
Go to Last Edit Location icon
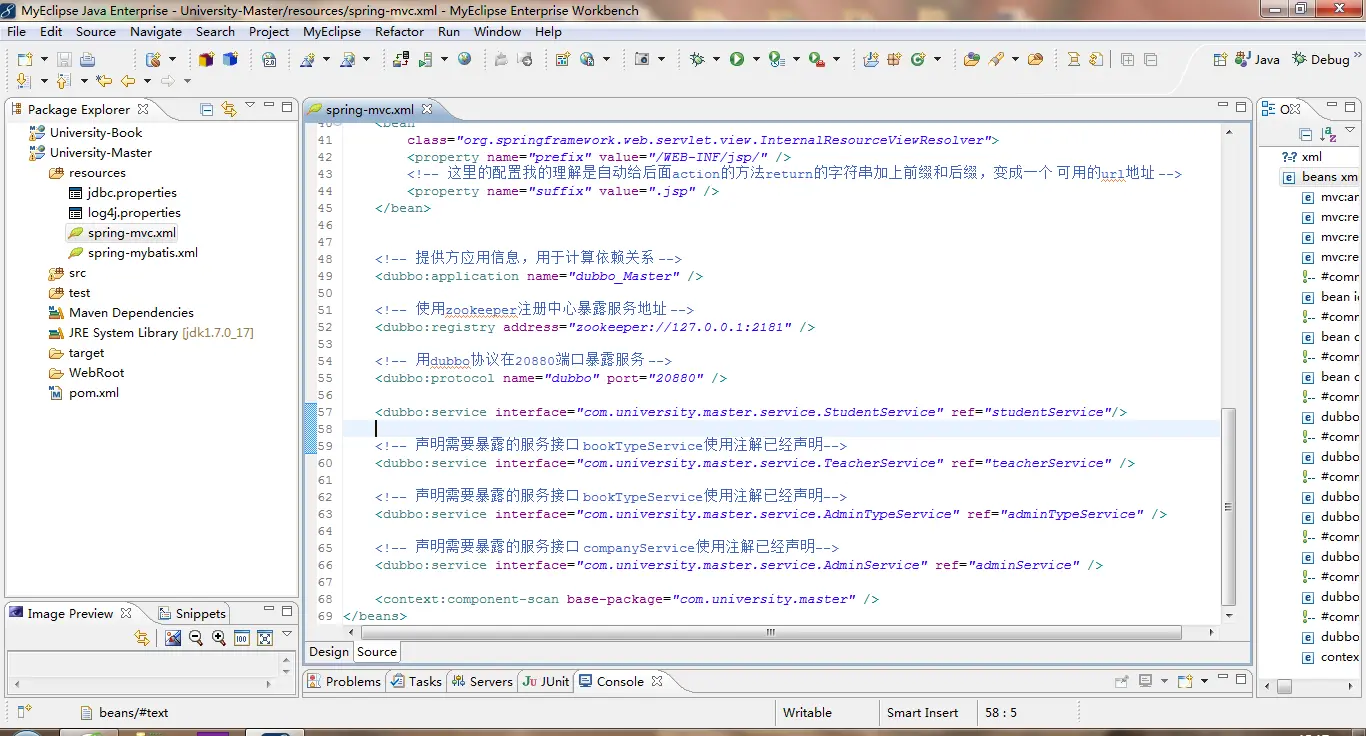103,81
